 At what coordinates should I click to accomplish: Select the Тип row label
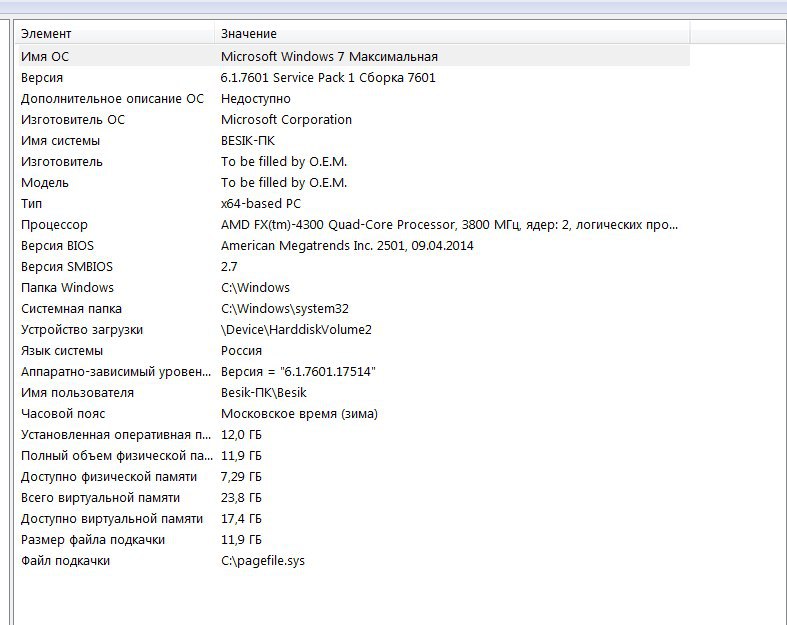pyautogui.click(x=31, y=204)
